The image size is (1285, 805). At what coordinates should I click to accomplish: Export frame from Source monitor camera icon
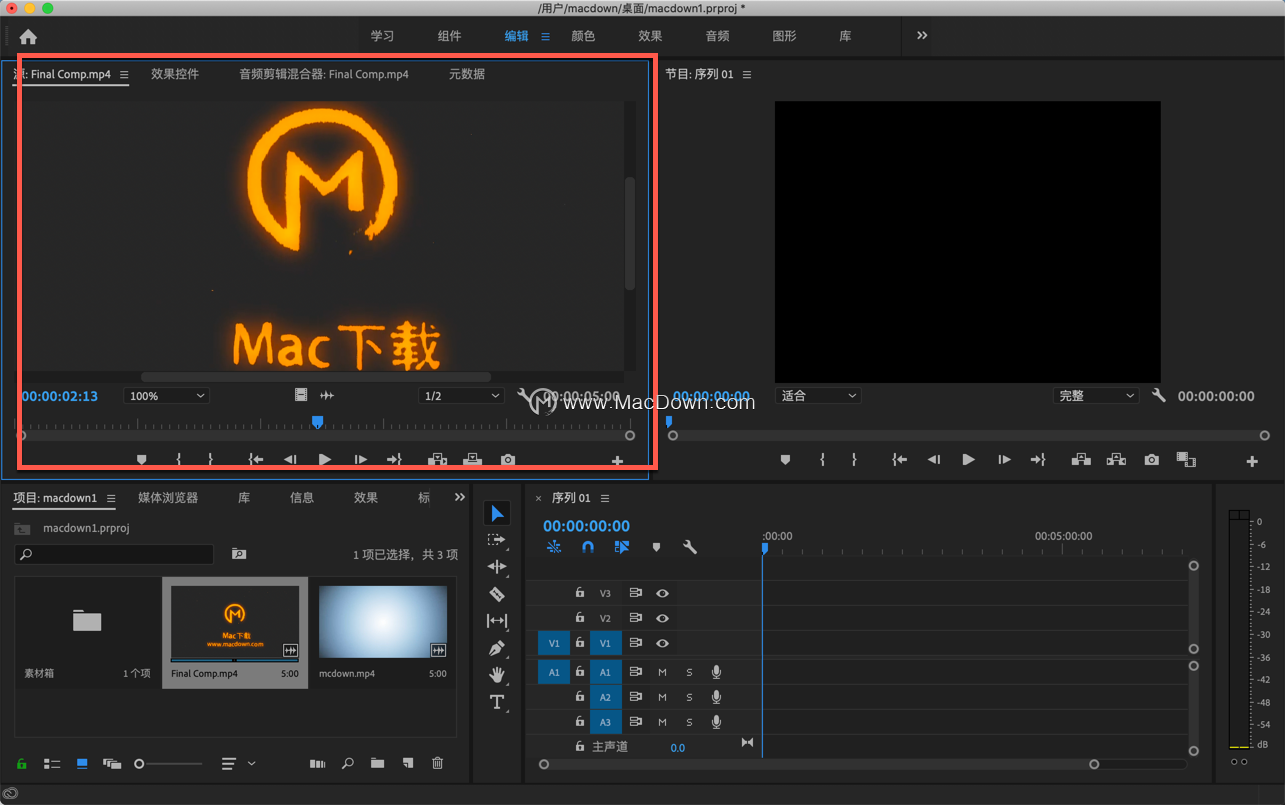[x=508, y=460]
